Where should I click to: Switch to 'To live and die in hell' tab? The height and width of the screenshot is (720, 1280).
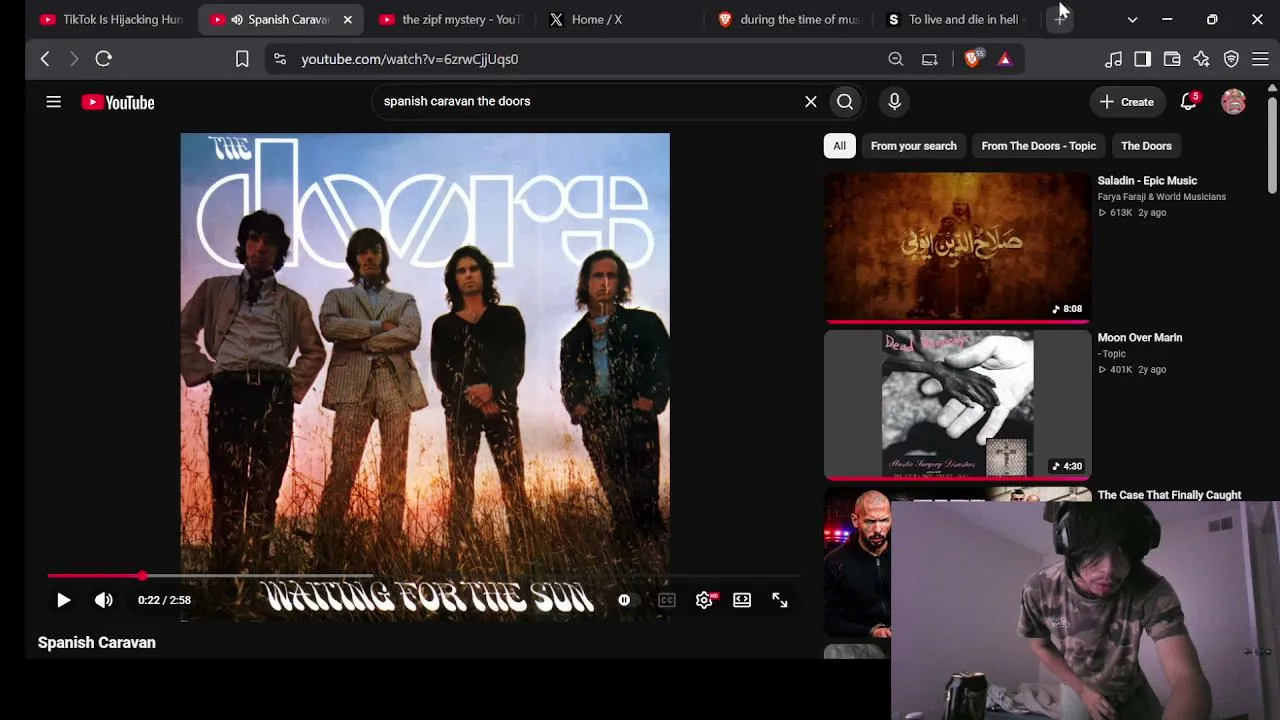[958, 19]
